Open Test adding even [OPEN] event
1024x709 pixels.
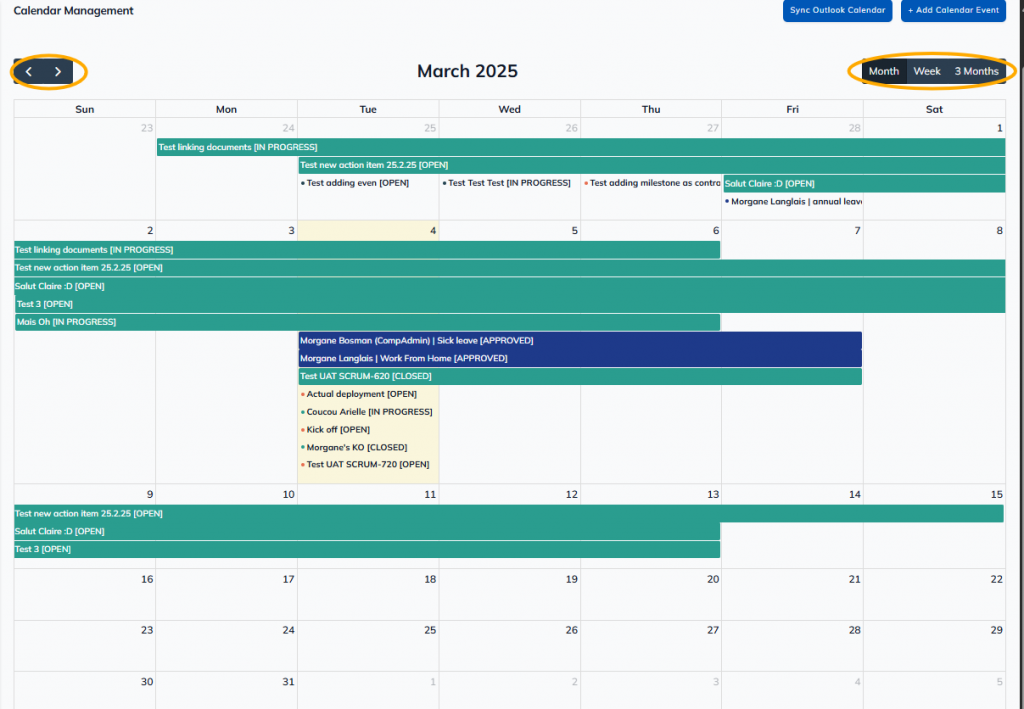click(357, 183)
